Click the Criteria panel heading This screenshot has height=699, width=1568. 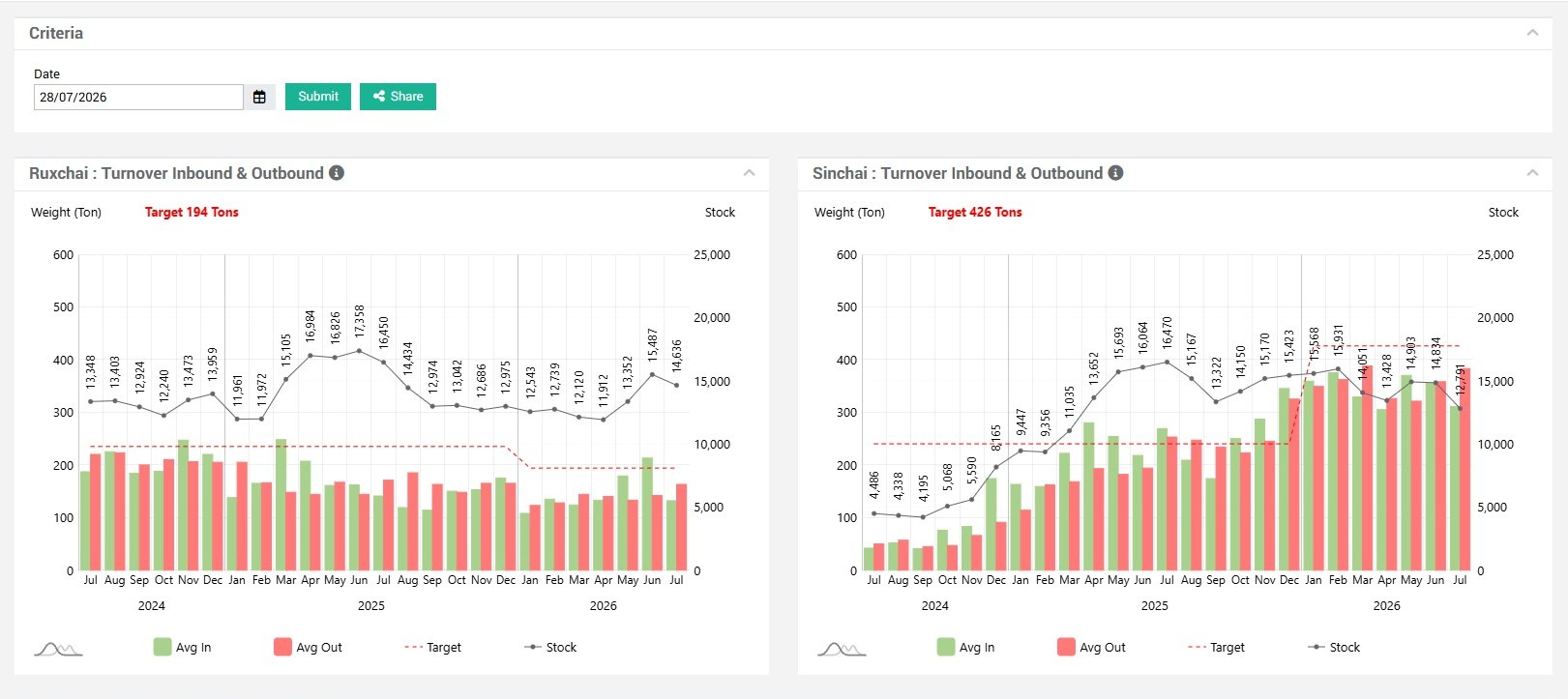pos(56,33)
